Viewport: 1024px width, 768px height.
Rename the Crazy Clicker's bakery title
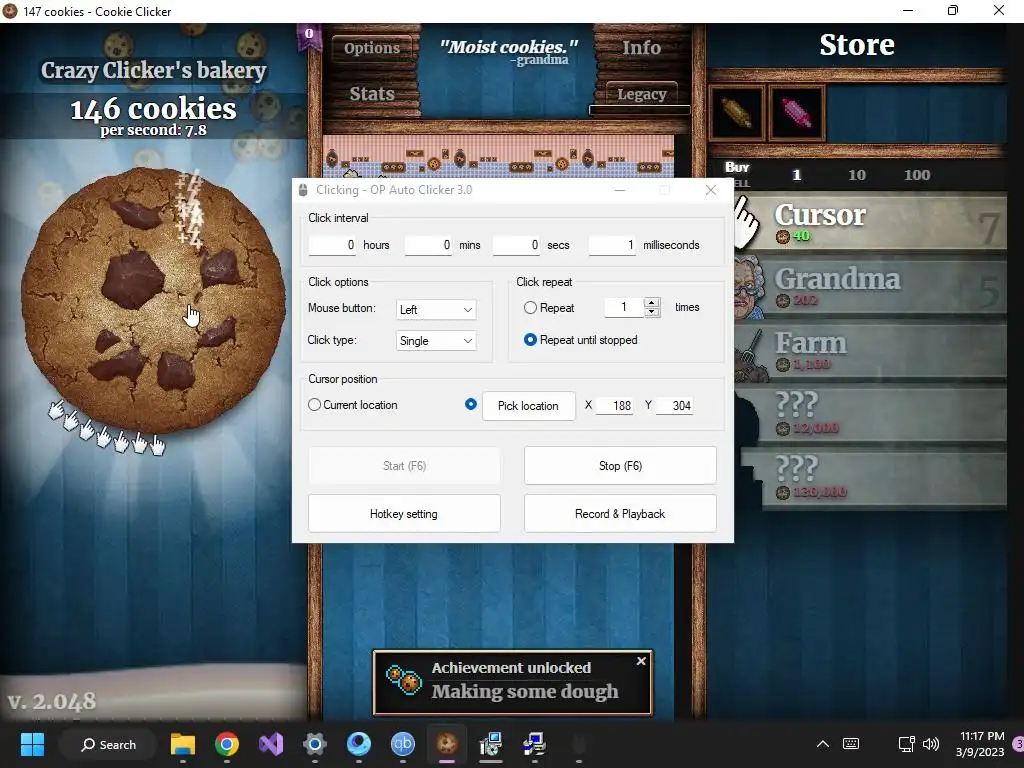pyautogui.click(x=153, y=70)
